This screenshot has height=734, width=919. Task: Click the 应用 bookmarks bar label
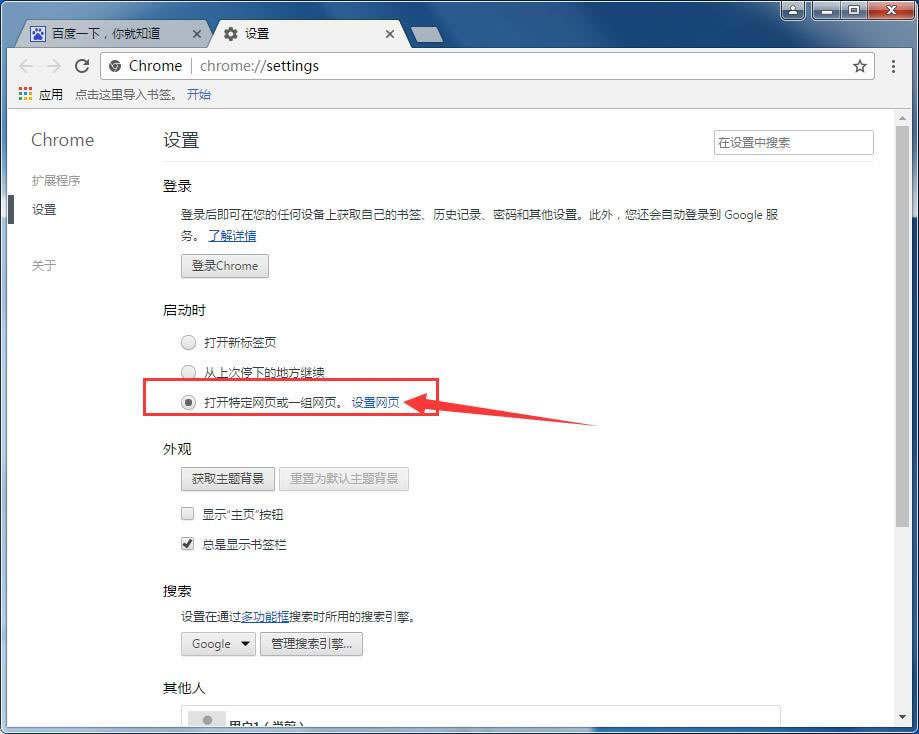coord(51,94)
